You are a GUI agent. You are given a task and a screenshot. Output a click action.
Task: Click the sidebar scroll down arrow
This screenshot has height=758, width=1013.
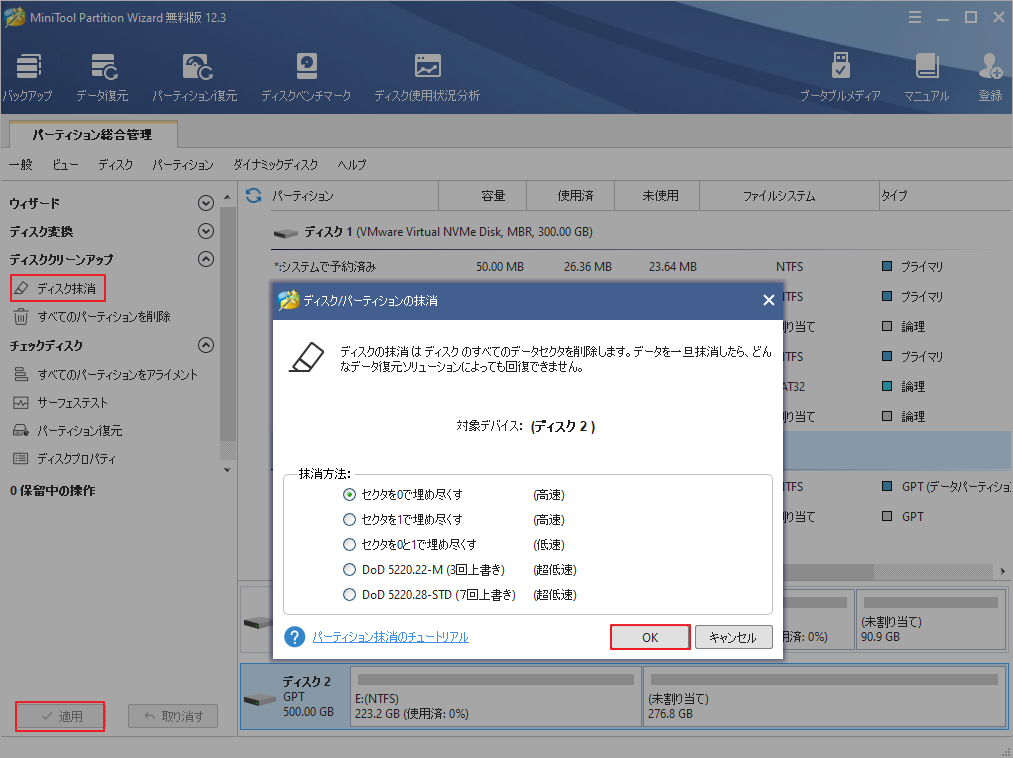[227, 470]
